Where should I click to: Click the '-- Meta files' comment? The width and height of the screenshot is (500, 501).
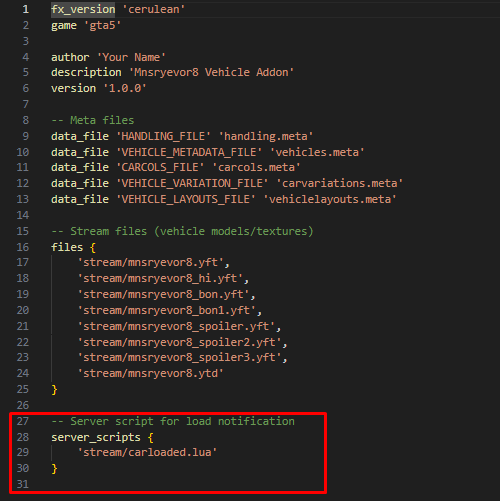(93, 120)
